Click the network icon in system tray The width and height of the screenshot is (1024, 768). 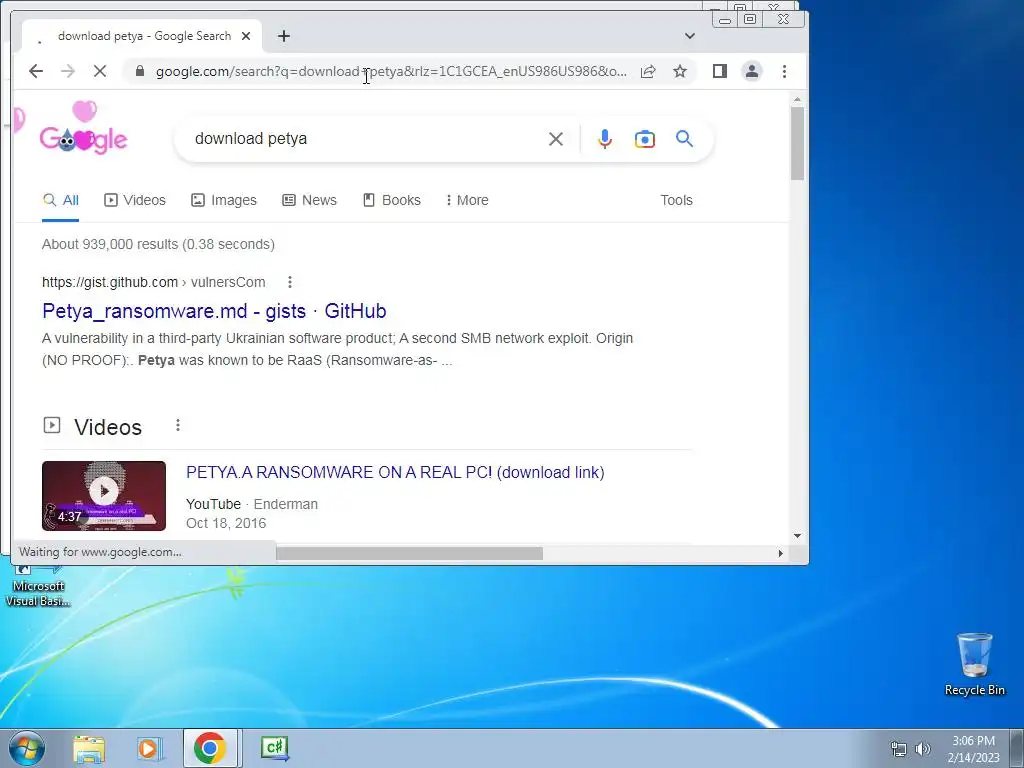click(x=899, y=749)
